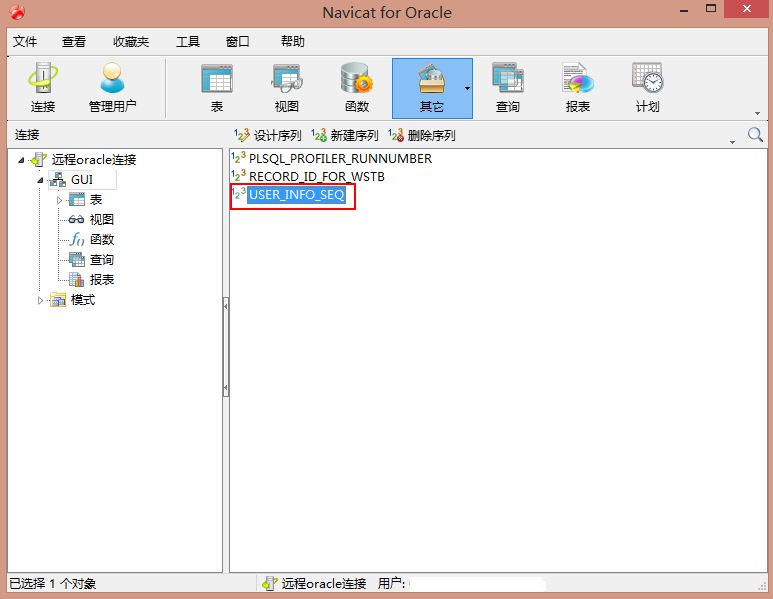Select sequence RECORD_ID_FOR_WSTB
Viewport: 773px width, 599px height.
(316, 176)
